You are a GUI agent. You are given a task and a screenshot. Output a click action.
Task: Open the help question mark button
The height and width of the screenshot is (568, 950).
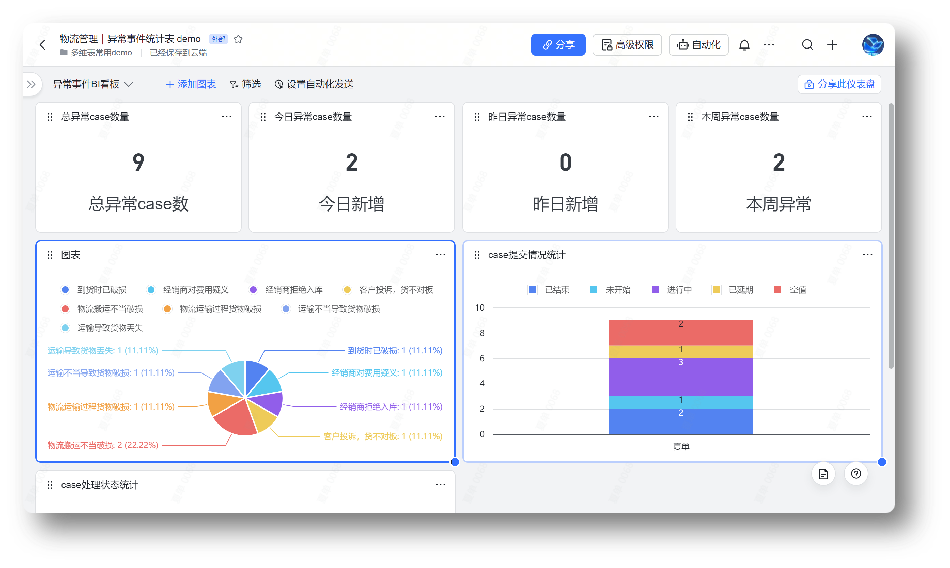[x=855, y=474]
